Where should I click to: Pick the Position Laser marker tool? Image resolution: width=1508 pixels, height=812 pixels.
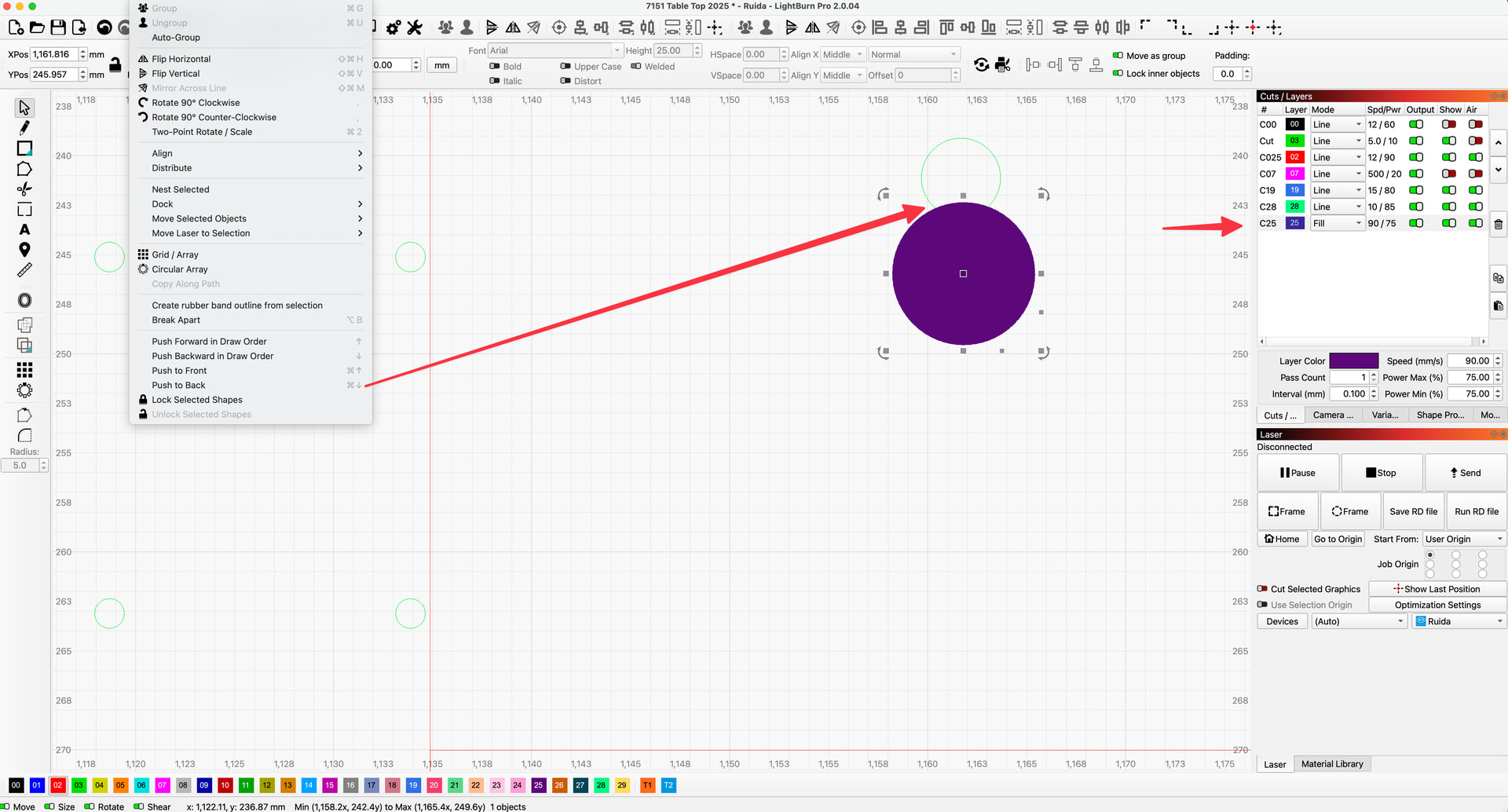24,250
